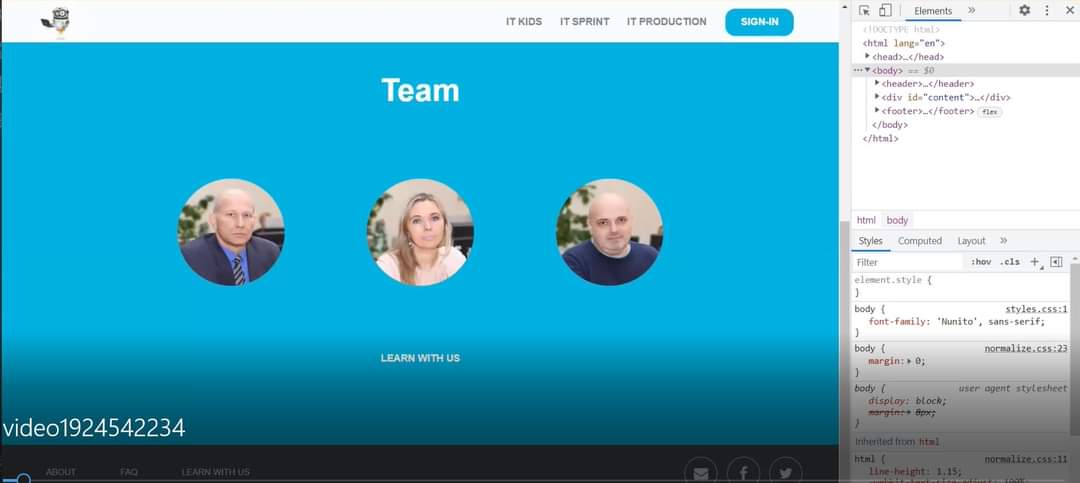Select the inspect element picker tool
Screen dimensions: 1080x483
coord(864,10)
